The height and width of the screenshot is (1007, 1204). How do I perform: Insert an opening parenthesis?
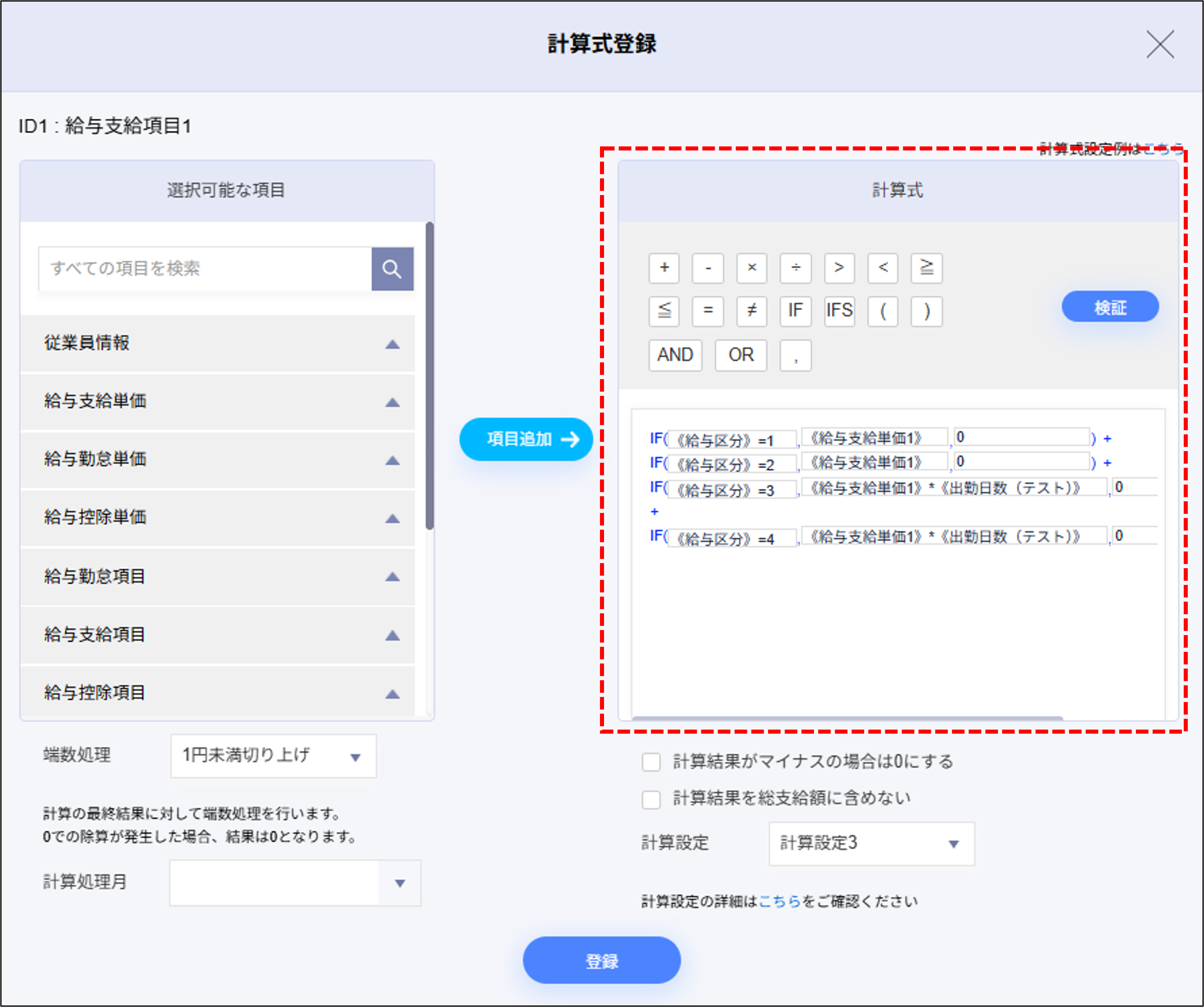(x=883, y=311)
